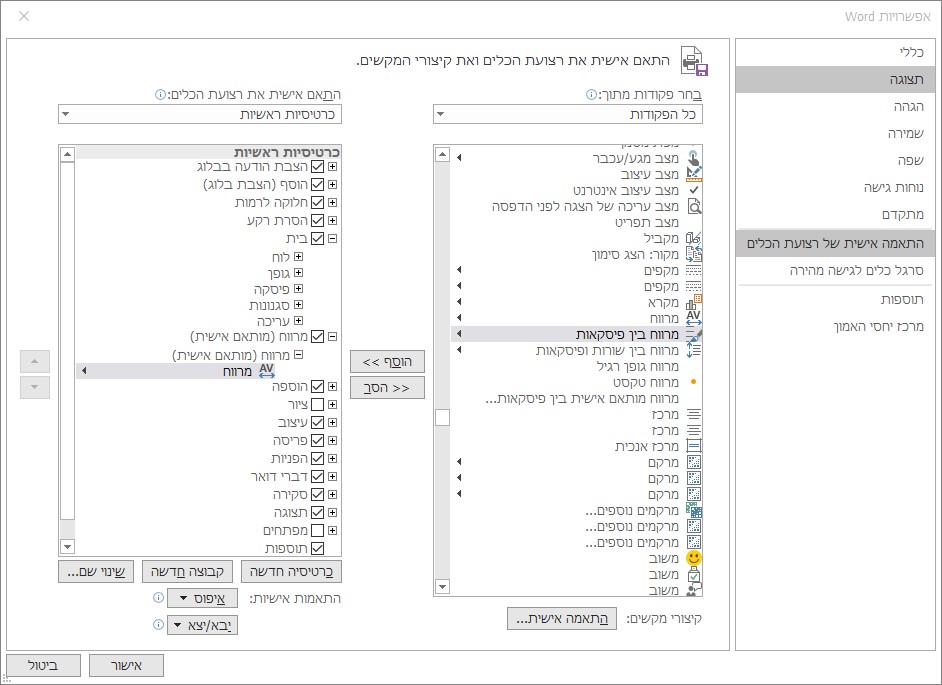Click commands list scroll down arrow
This screenshot has height=685, width=942.
click(442, 586)
